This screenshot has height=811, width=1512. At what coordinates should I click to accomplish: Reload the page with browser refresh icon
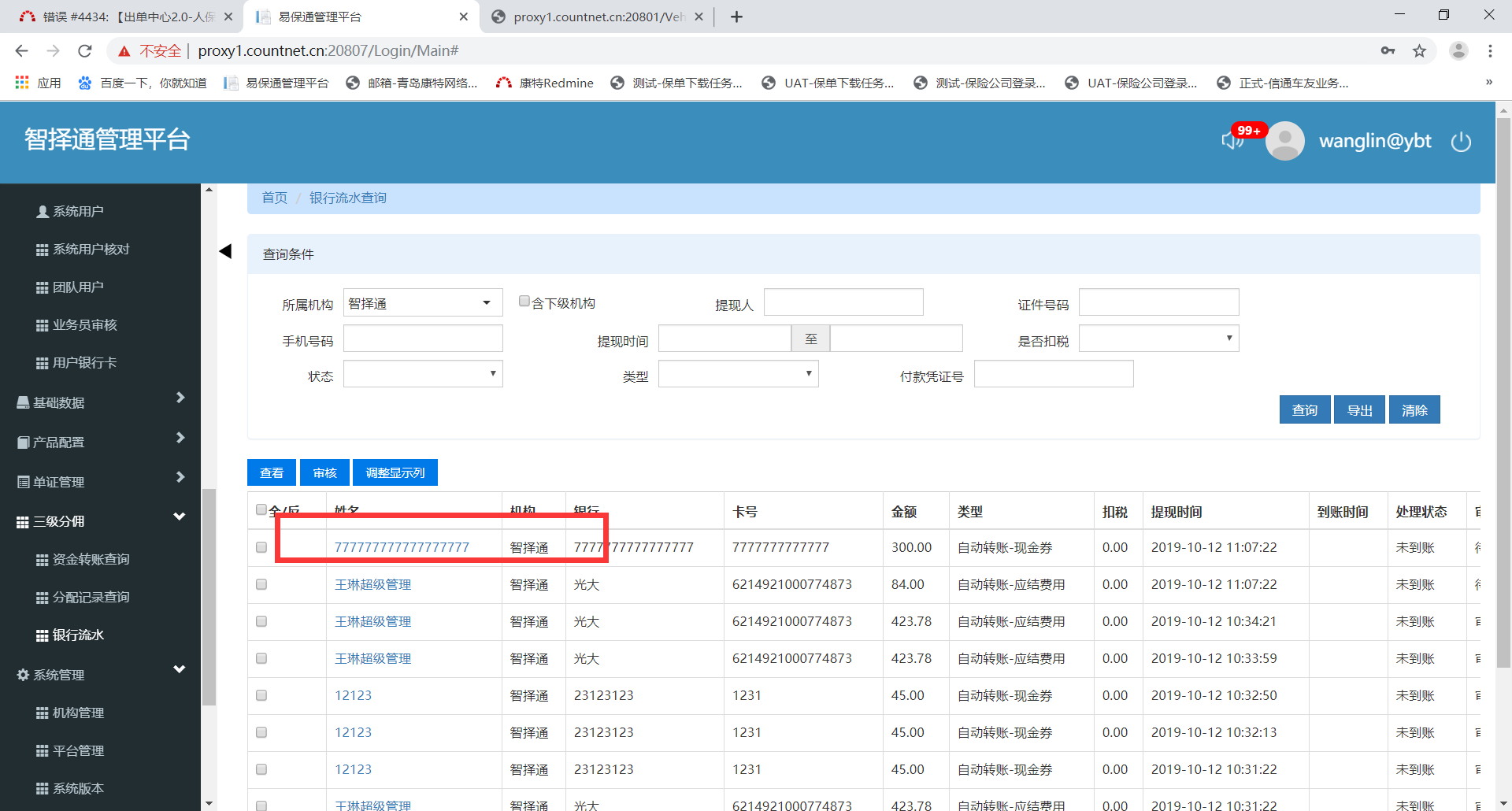(x=85, y=51)
